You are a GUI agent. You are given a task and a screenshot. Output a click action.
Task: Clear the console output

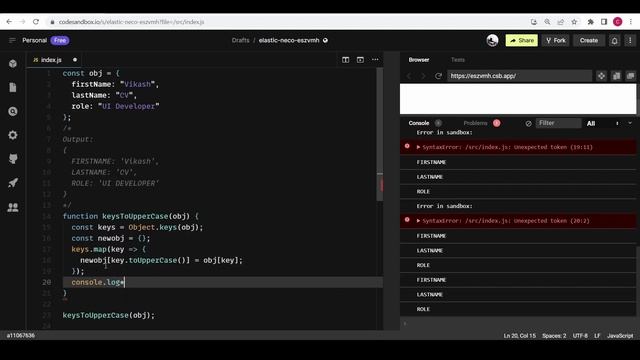(529, 123)
